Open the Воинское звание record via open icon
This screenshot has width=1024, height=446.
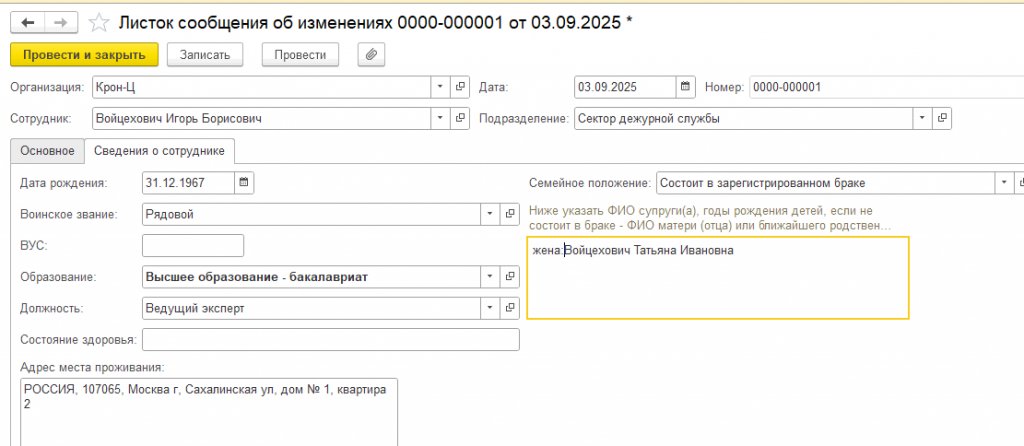[x=510, y=214]
